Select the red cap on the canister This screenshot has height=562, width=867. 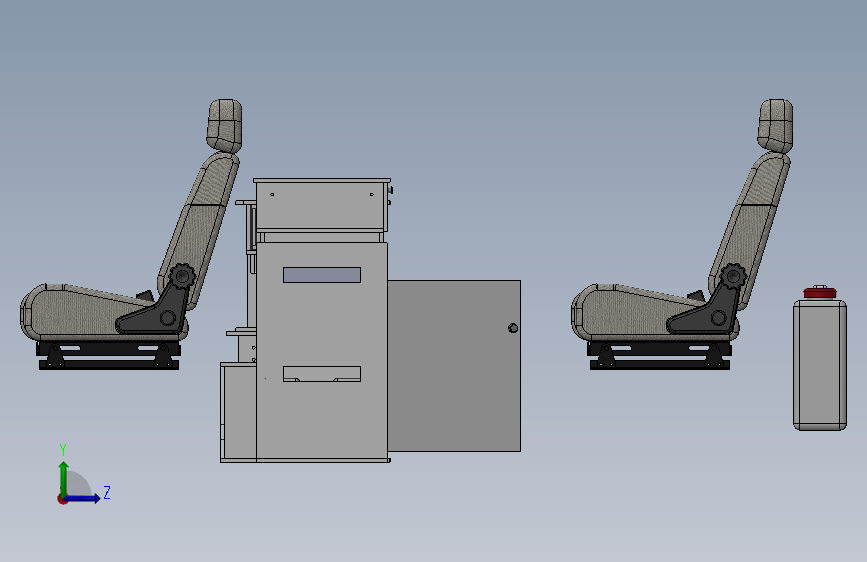[820, 292]
